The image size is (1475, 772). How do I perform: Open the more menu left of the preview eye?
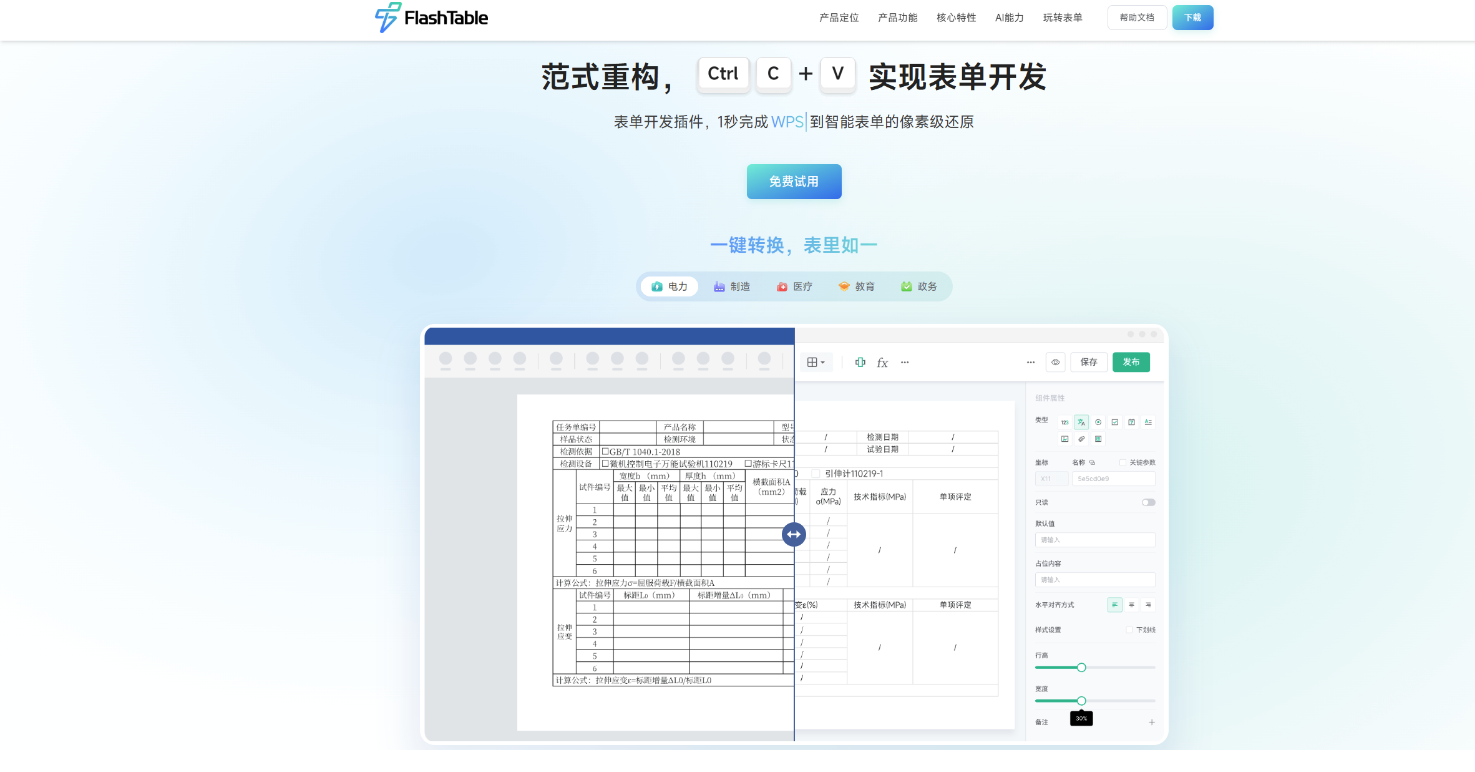pyautogui.click(x=1031, y=362)
